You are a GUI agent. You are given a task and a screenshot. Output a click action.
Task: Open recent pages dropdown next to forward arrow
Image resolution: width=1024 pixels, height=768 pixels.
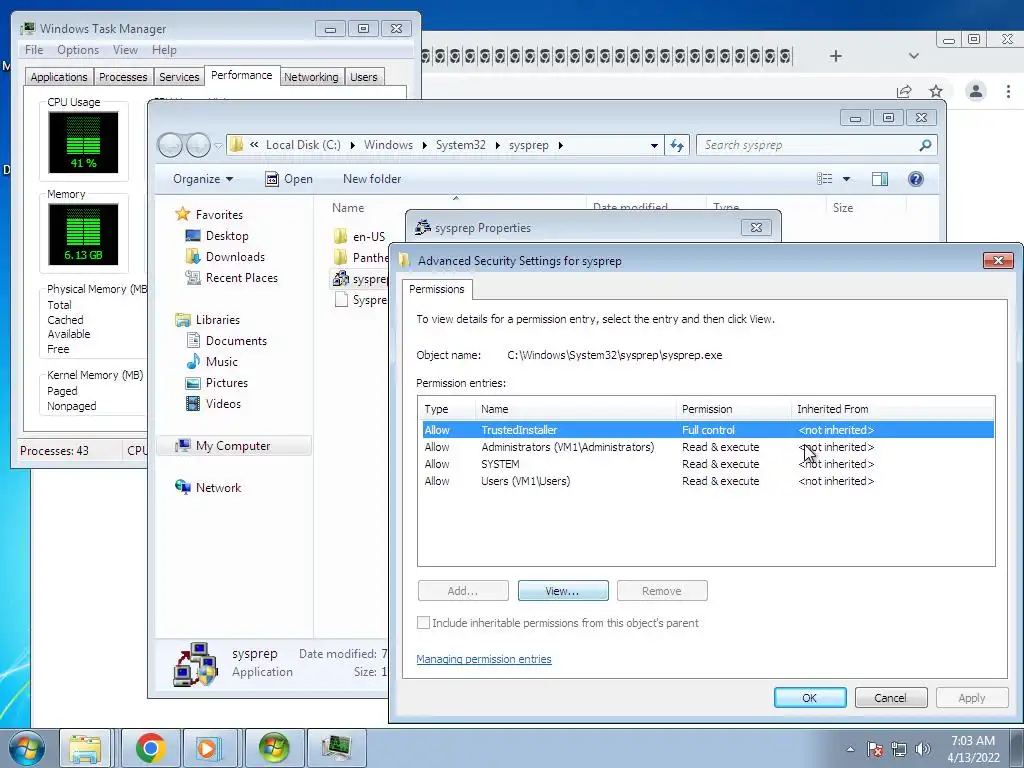[219, 146]
